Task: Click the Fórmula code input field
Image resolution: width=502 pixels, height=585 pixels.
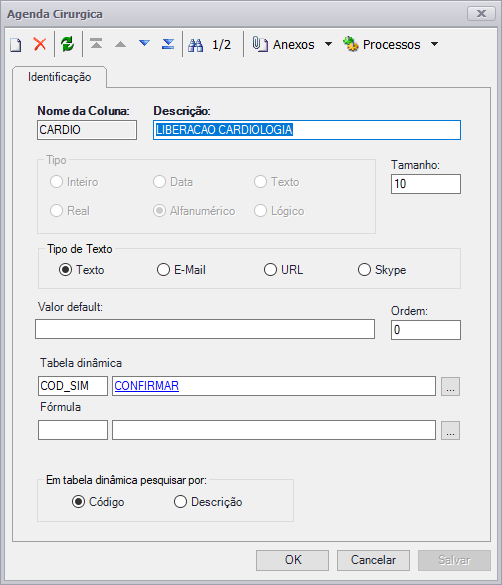Action: tap(73, 430)
